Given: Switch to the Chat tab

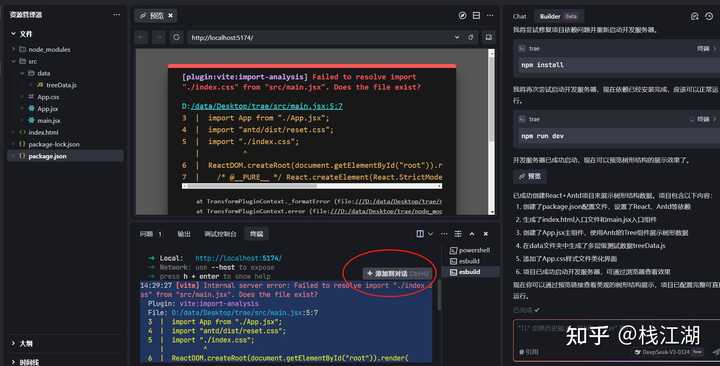Looking at the screenshot, I should pos(519,16).
